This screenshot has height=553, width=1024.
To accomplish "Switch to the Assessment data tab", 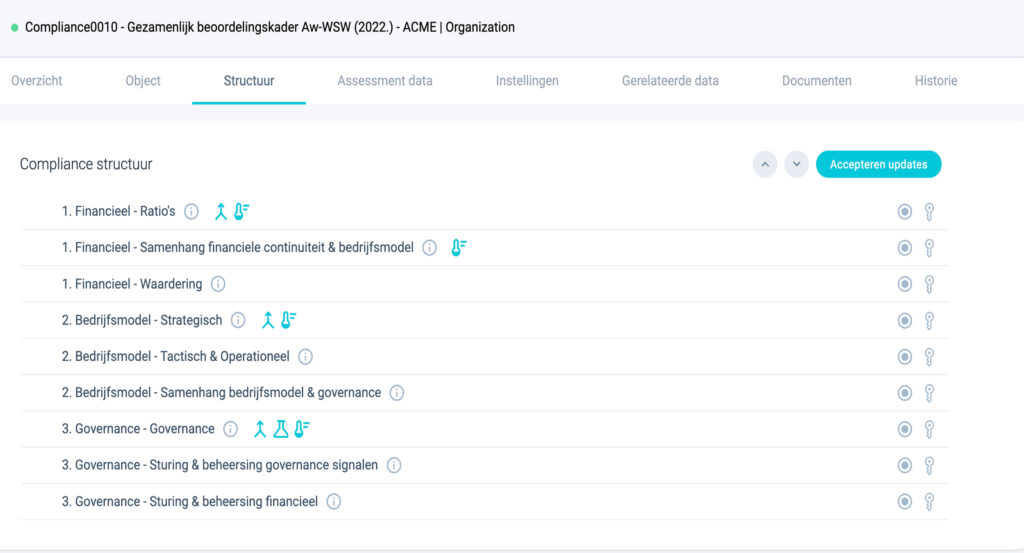I will (x=385, y=81).
